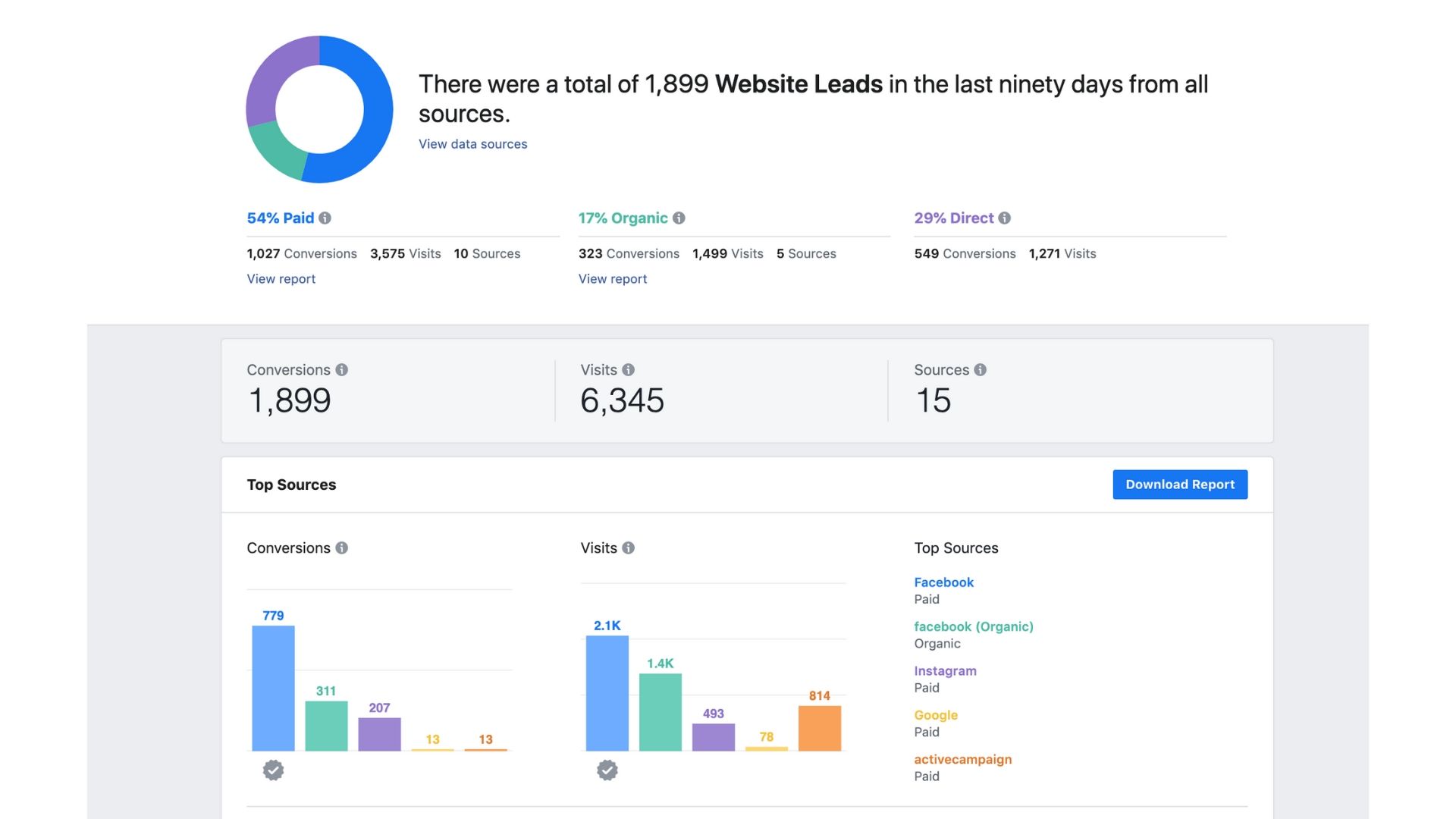Click verified badge under Conversions chart
This screenshot has height=819, width=1456.
point(274,770)
